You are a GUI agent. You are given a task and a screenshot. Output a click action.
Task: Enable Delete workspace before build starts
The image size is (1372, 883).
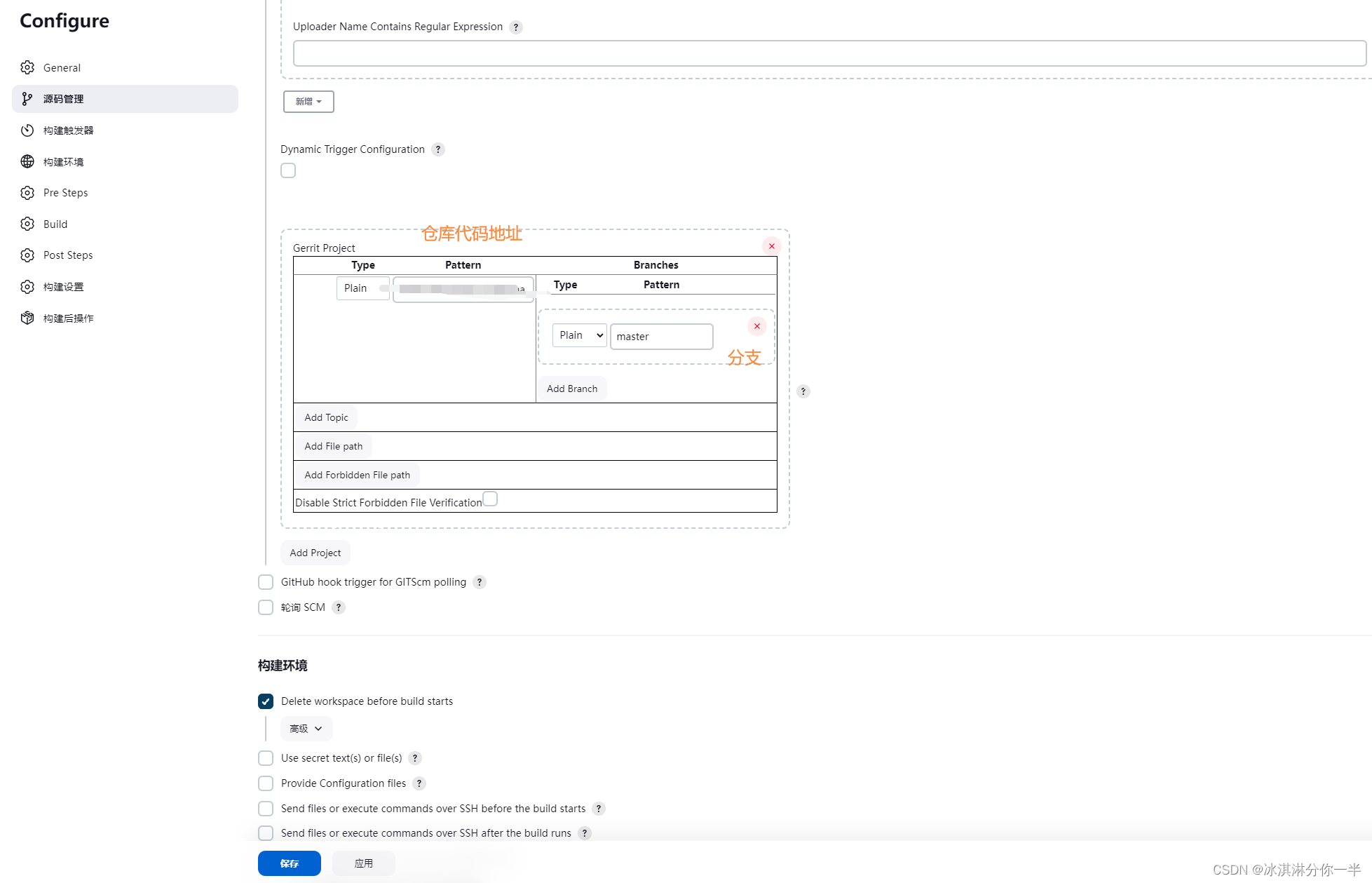coord(265,700)
